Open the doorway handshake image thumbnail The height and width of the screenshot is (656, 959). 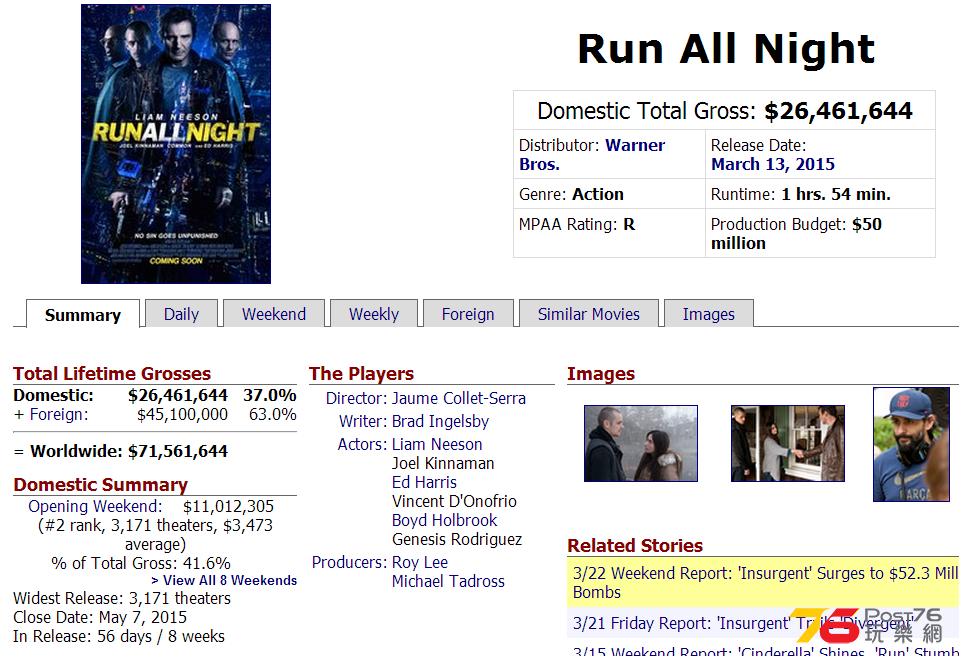pos(788,443)
